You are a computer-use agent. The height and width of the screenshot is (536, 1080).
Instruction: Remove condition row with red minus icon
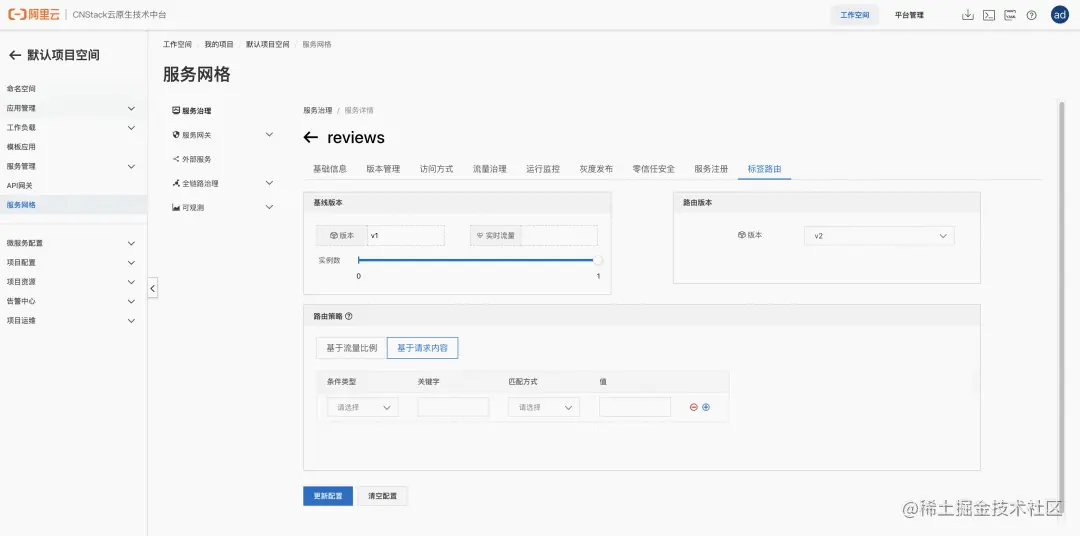pyautogui.click(x=694, y=407)
